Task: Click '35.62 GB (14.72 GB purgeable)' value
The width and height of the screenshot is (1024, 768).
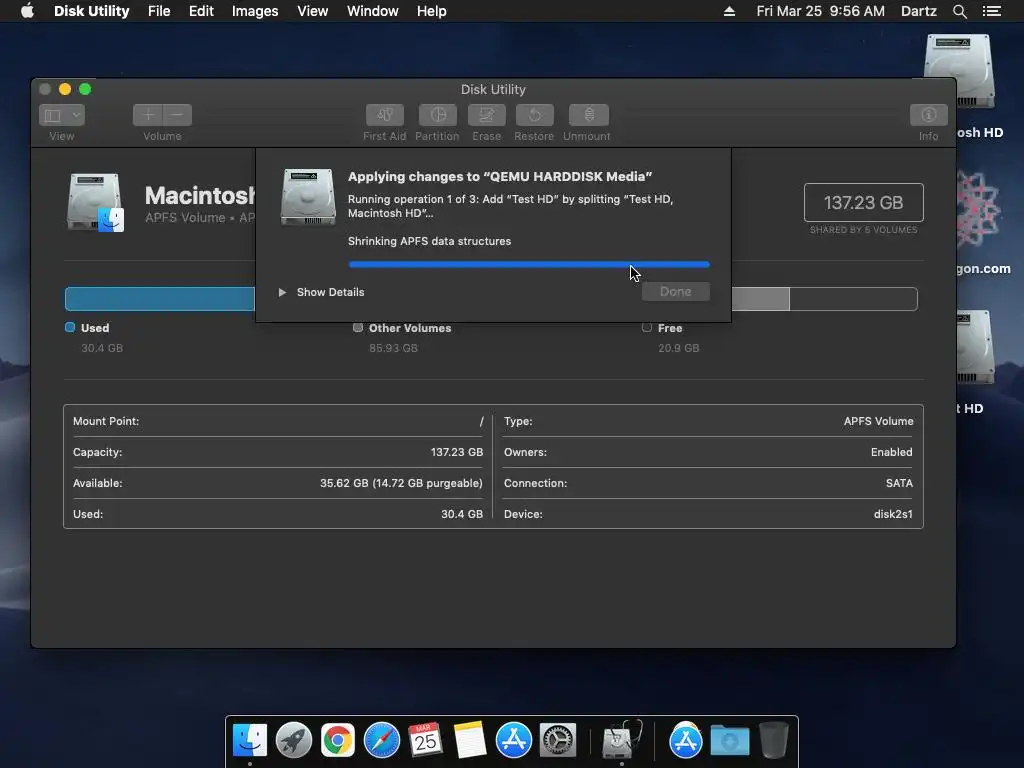Action: point(401,483)
